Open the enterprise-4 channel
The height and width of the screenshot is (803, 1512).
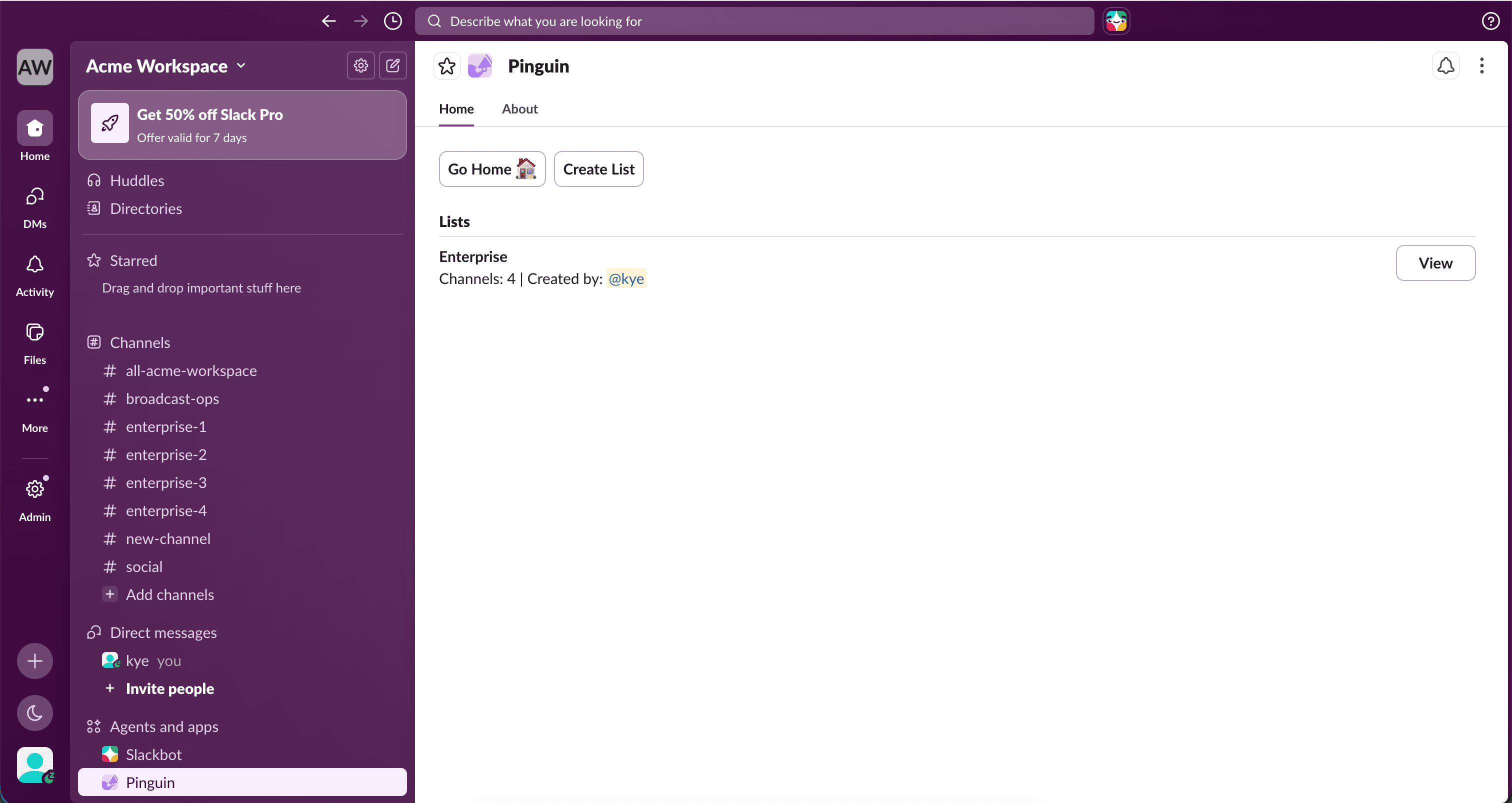242,510
